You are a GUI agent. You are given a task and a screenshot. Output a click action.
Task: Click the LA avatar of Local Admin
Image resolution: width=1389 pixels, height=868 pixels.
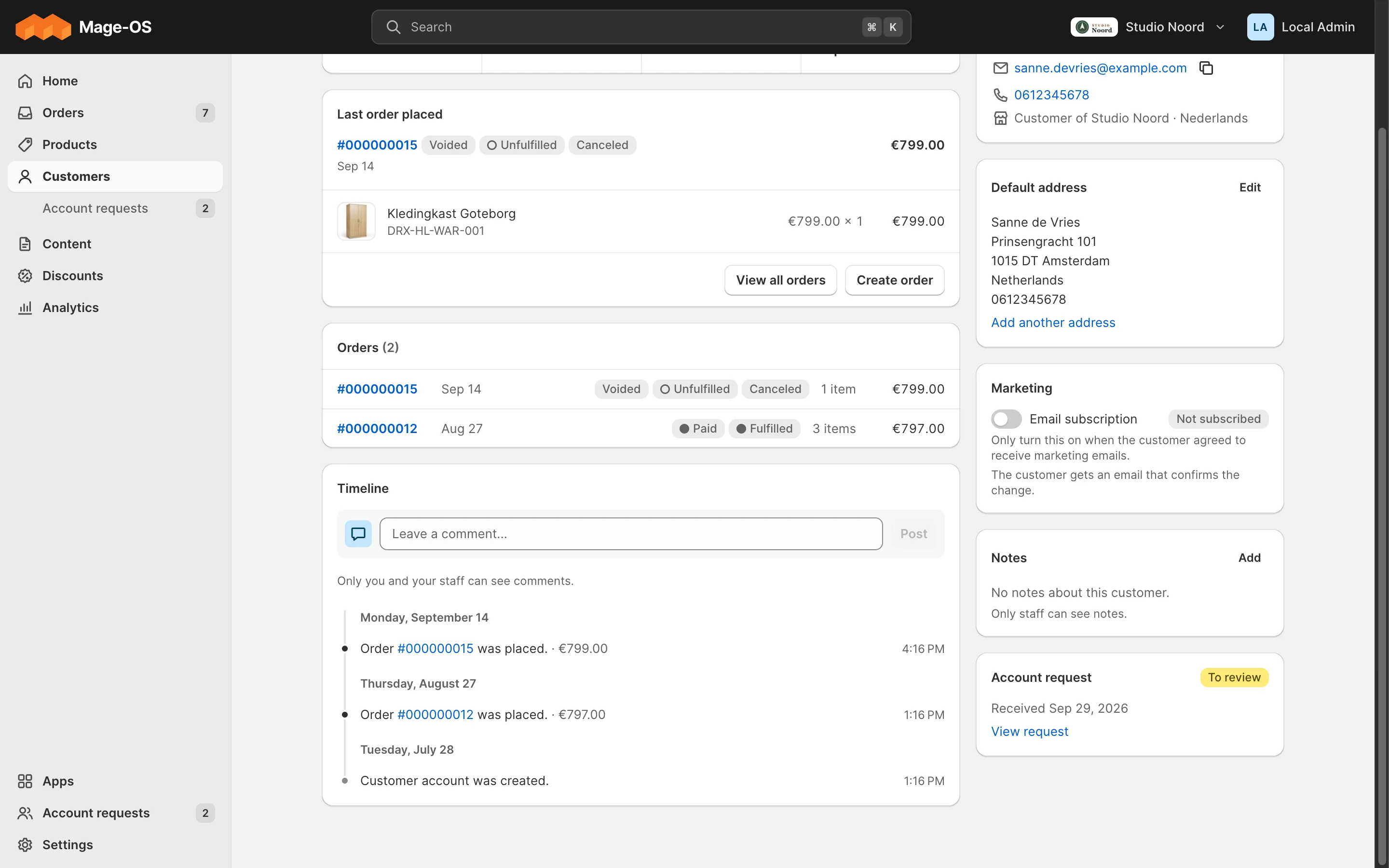tap(1260, 27)
